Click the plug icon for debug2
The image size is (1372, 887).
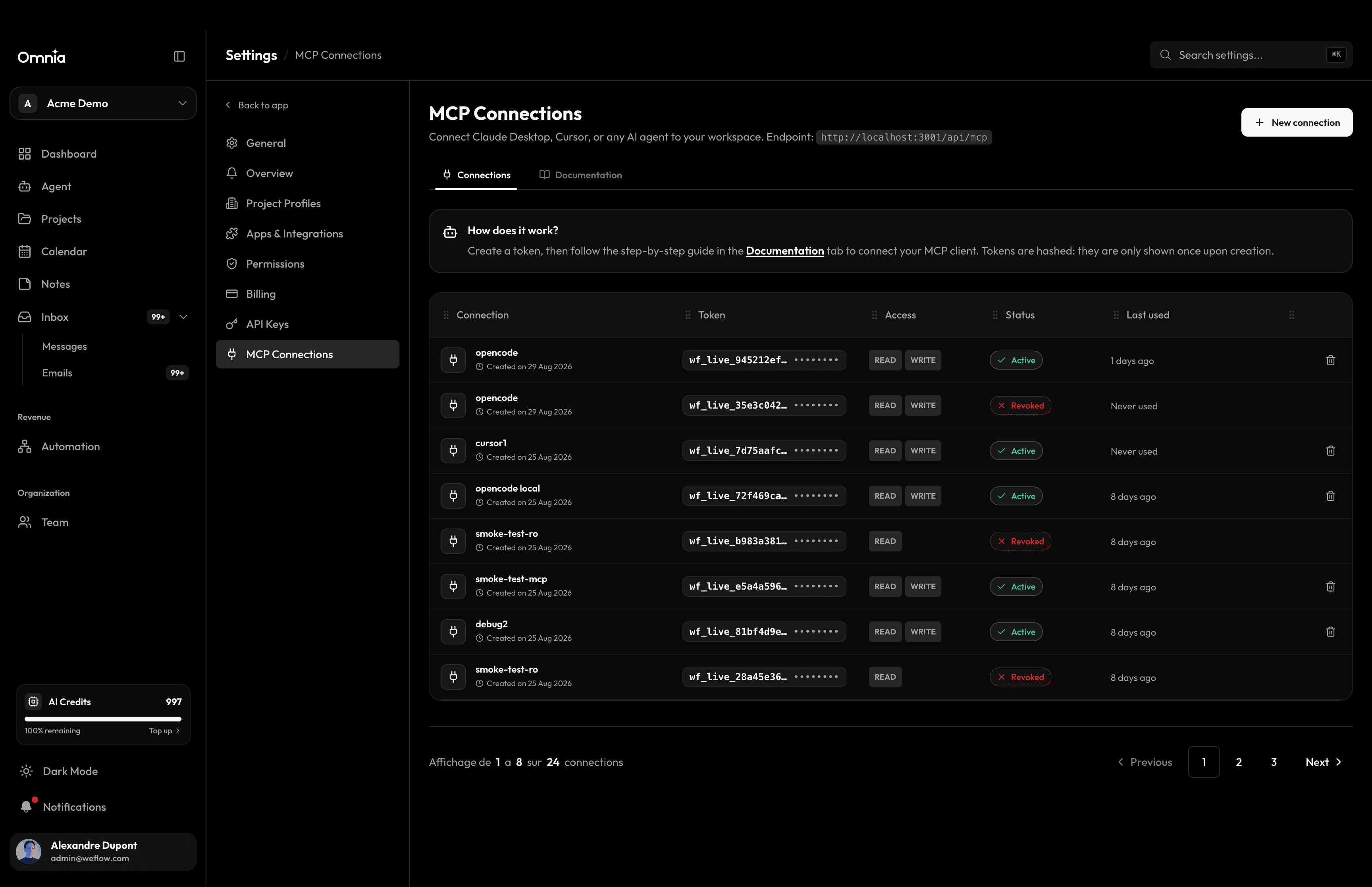coord(453,632)
